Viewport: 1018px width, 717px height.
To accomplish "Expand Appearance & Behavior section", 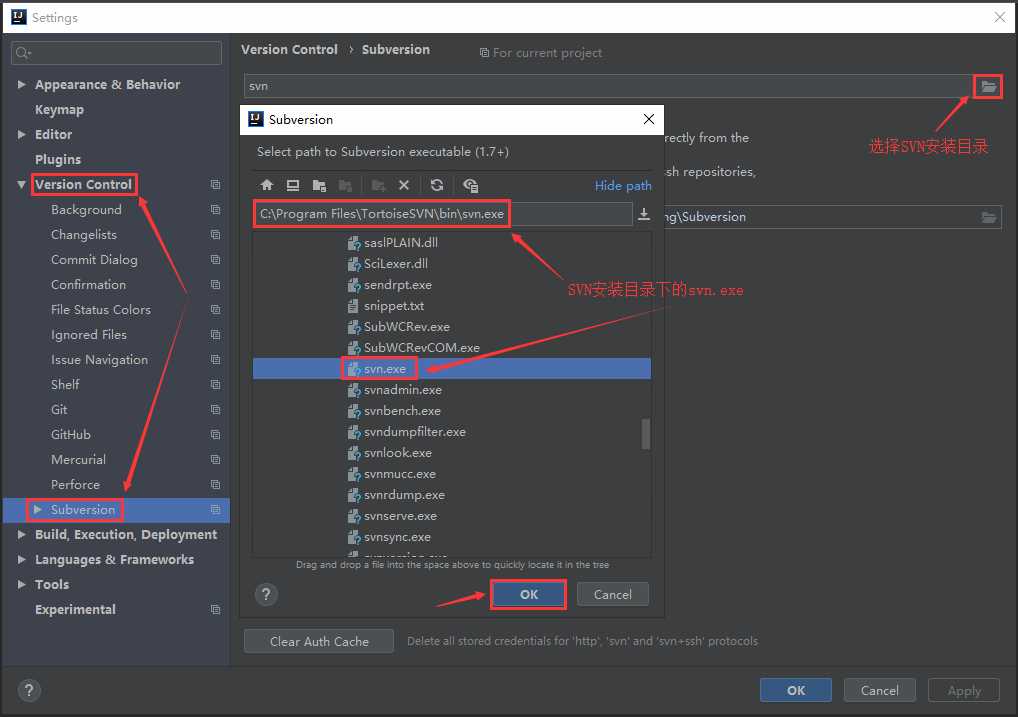I will (x=21, y=84).
